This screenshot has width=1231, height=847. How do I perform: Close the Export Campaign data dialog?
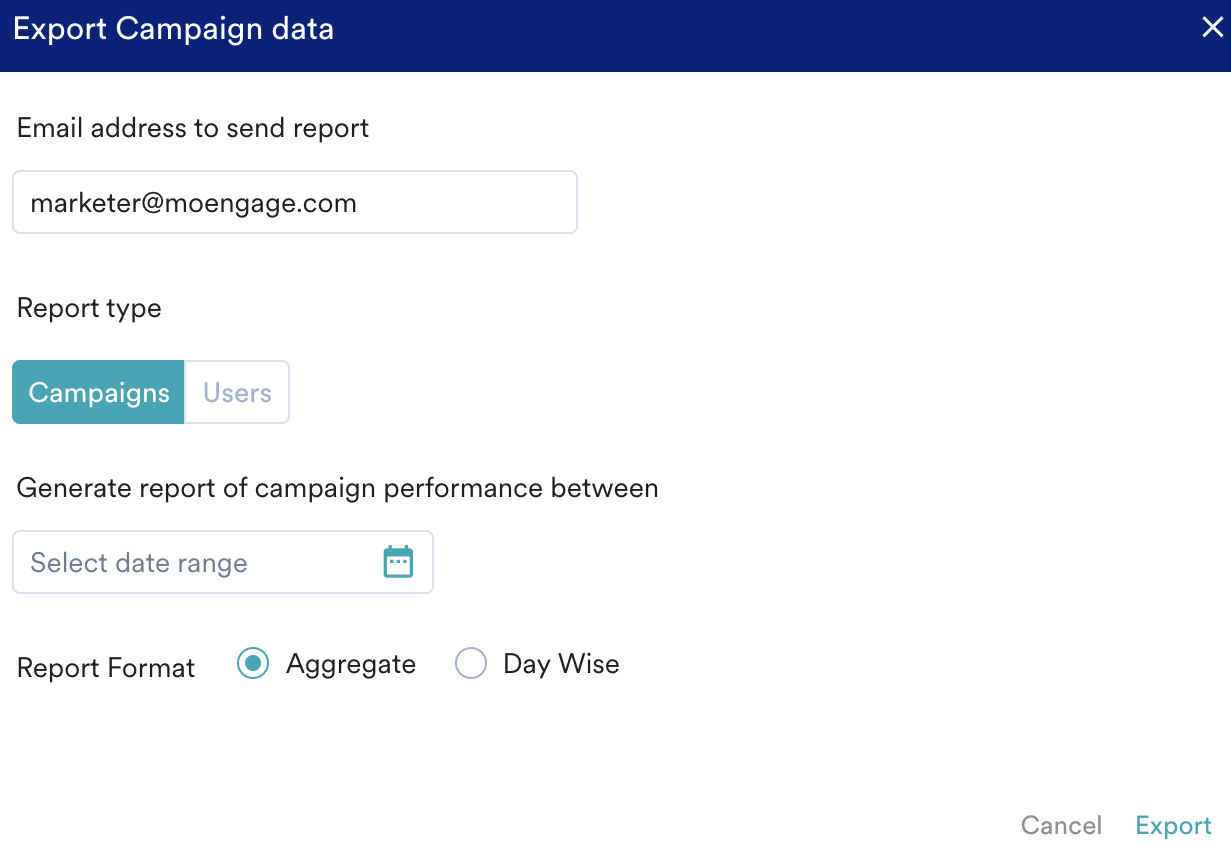click(x=1211, y=28)
